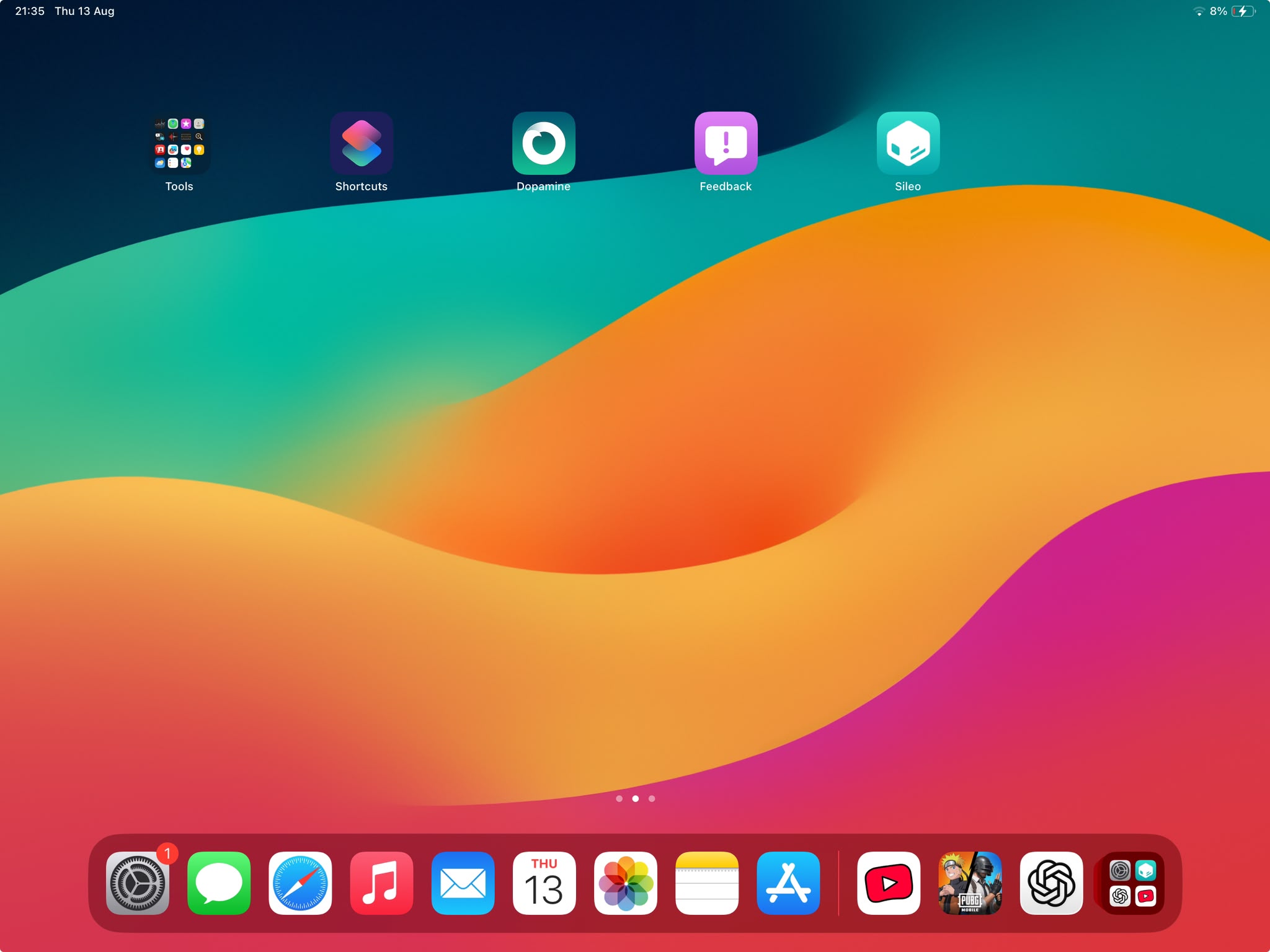Open the Messages app in dock
This screenshot has height=952, width=1270.
click(219, 883)
